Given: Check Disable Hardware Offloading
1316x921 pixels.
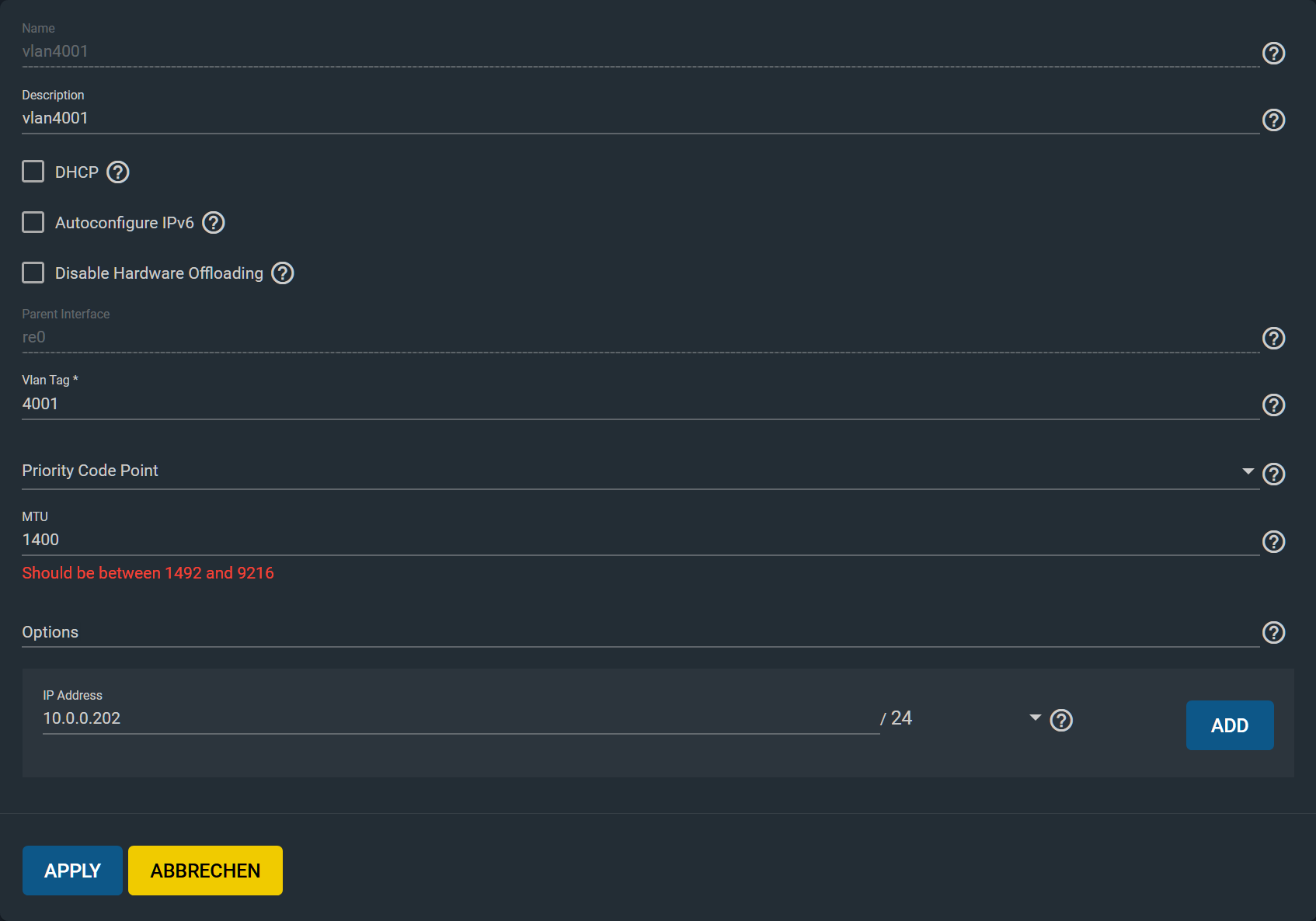Looking at the screenshot, I should click(x=33, y=273).
